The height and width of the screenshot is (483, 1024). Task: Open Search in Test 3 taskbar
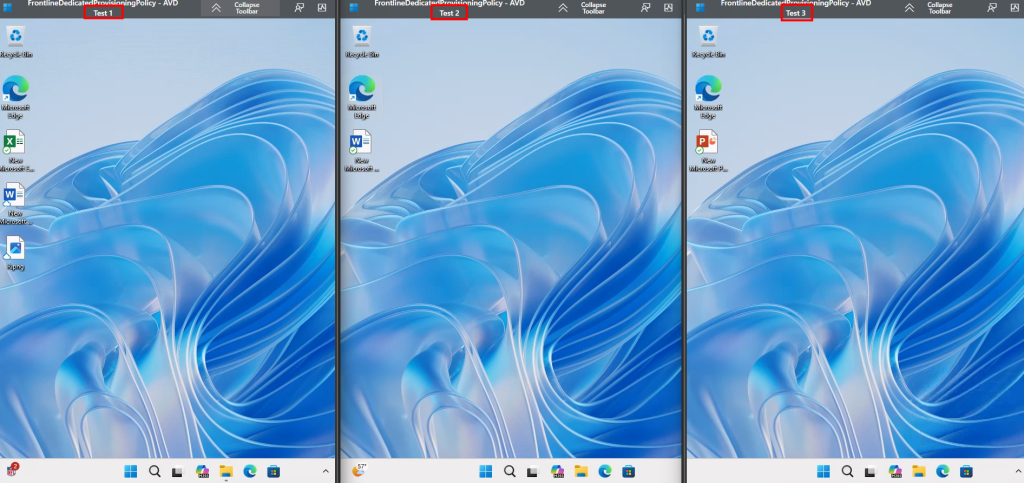(848, 471)
